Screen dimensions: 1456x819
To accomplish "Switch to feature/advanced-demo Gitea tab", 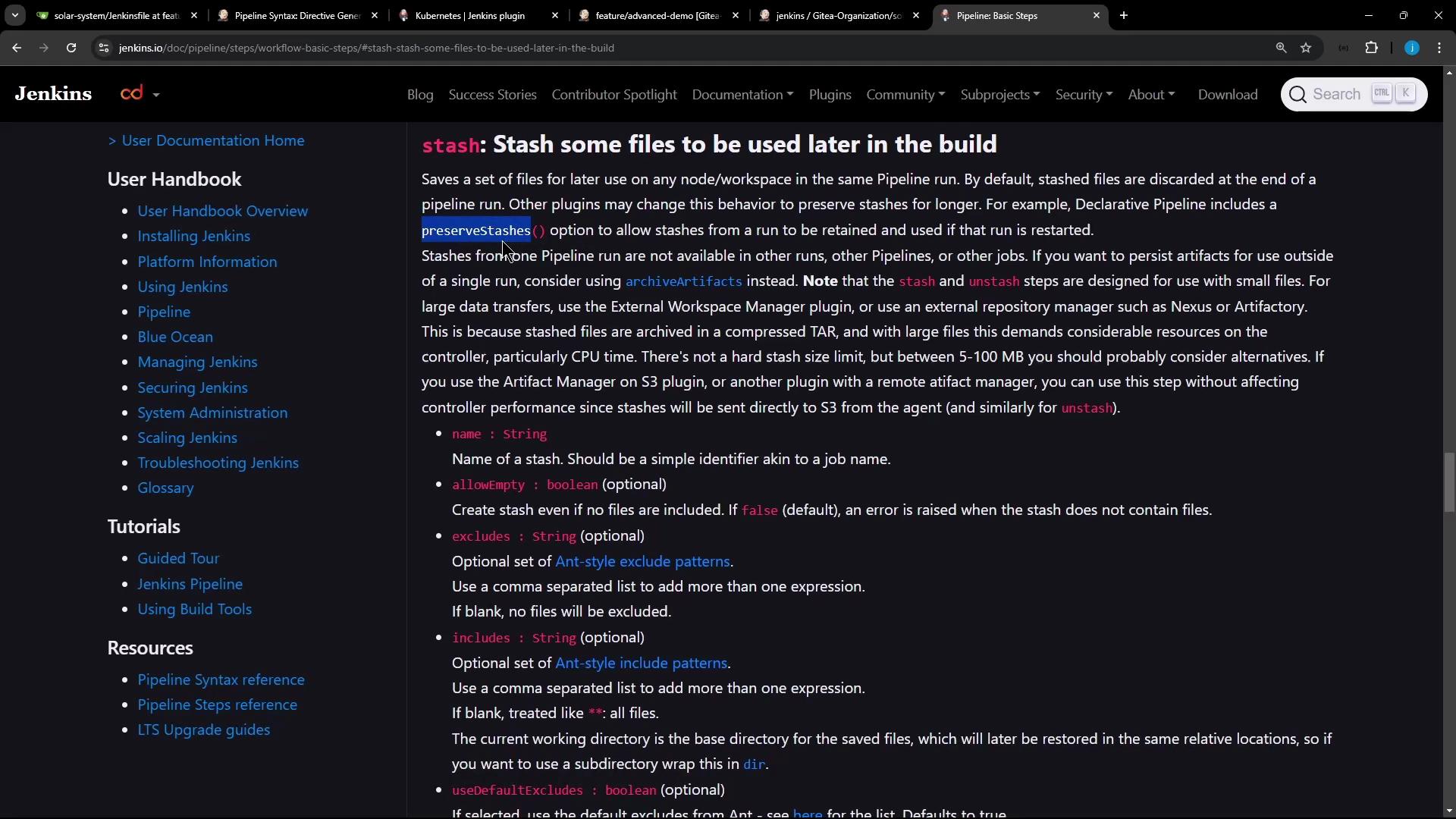I will (x=658, y=15).
